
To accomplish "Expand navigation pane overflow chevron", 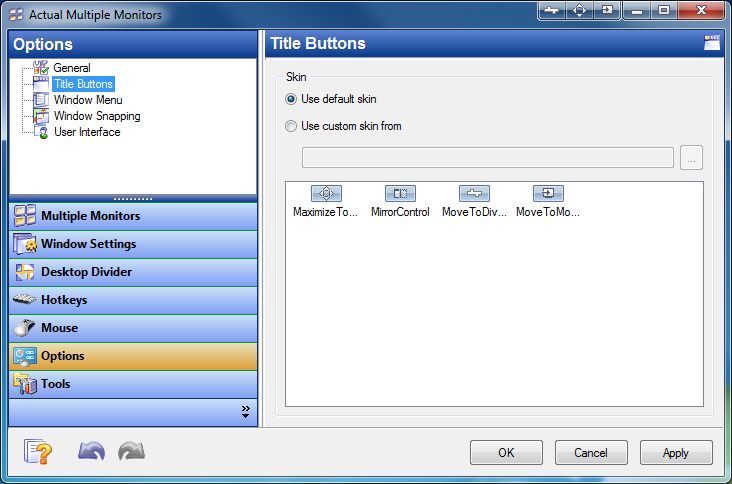I will [x=246, y=411].
